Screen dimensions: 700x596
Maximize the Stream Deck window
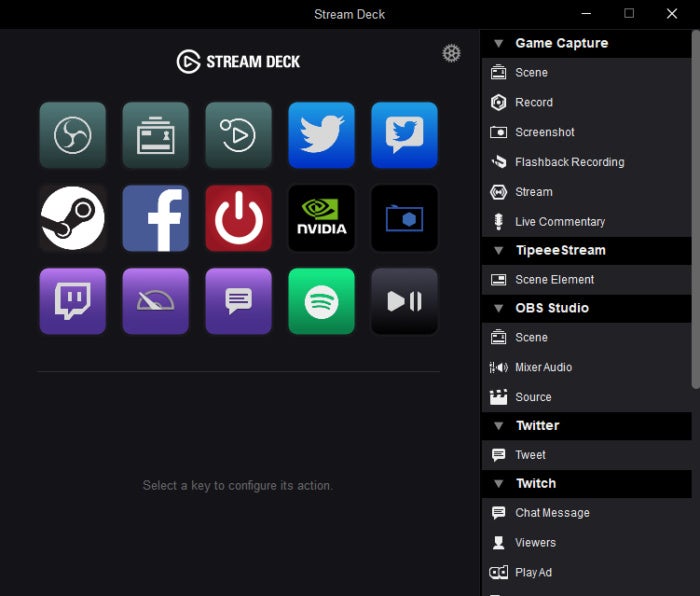[629, 13]
